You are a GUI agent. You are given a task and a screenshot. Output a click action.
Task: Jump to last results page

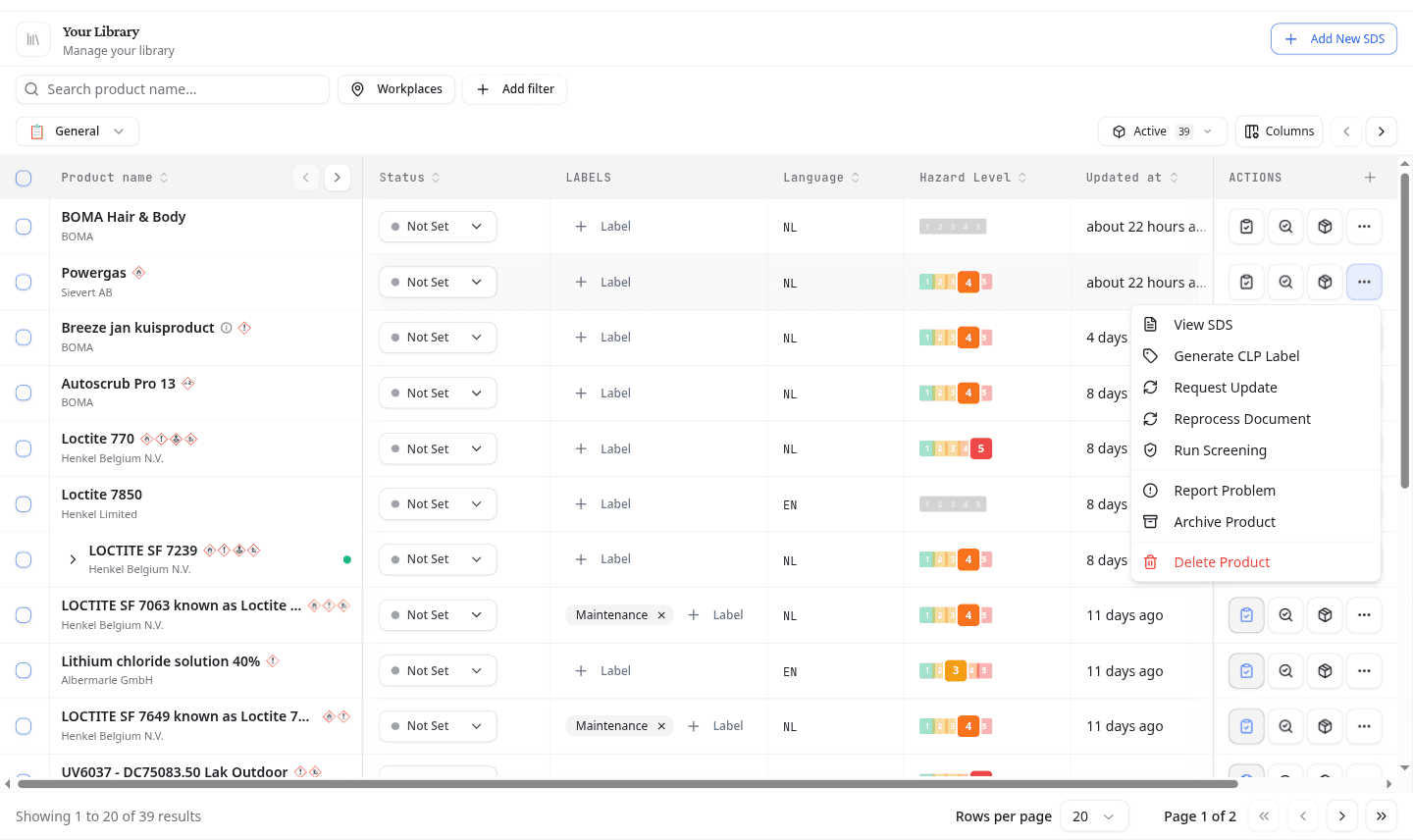1382,816
